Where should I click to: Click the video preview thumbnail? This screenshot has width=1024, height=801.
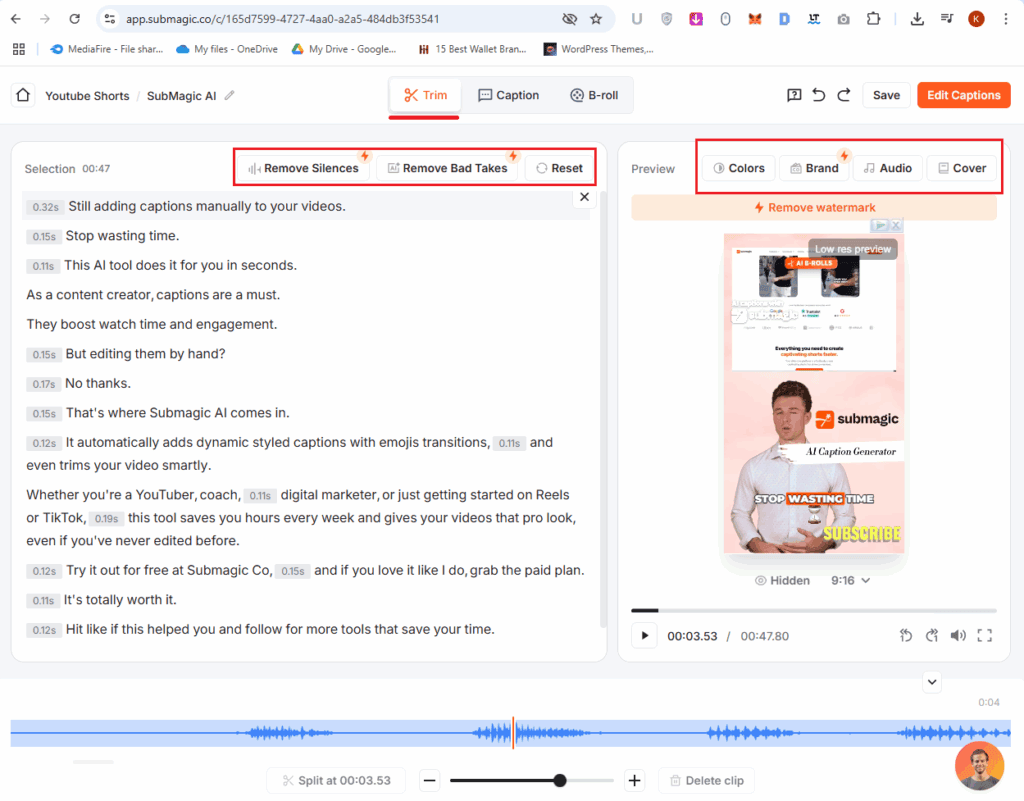(814, 394)
